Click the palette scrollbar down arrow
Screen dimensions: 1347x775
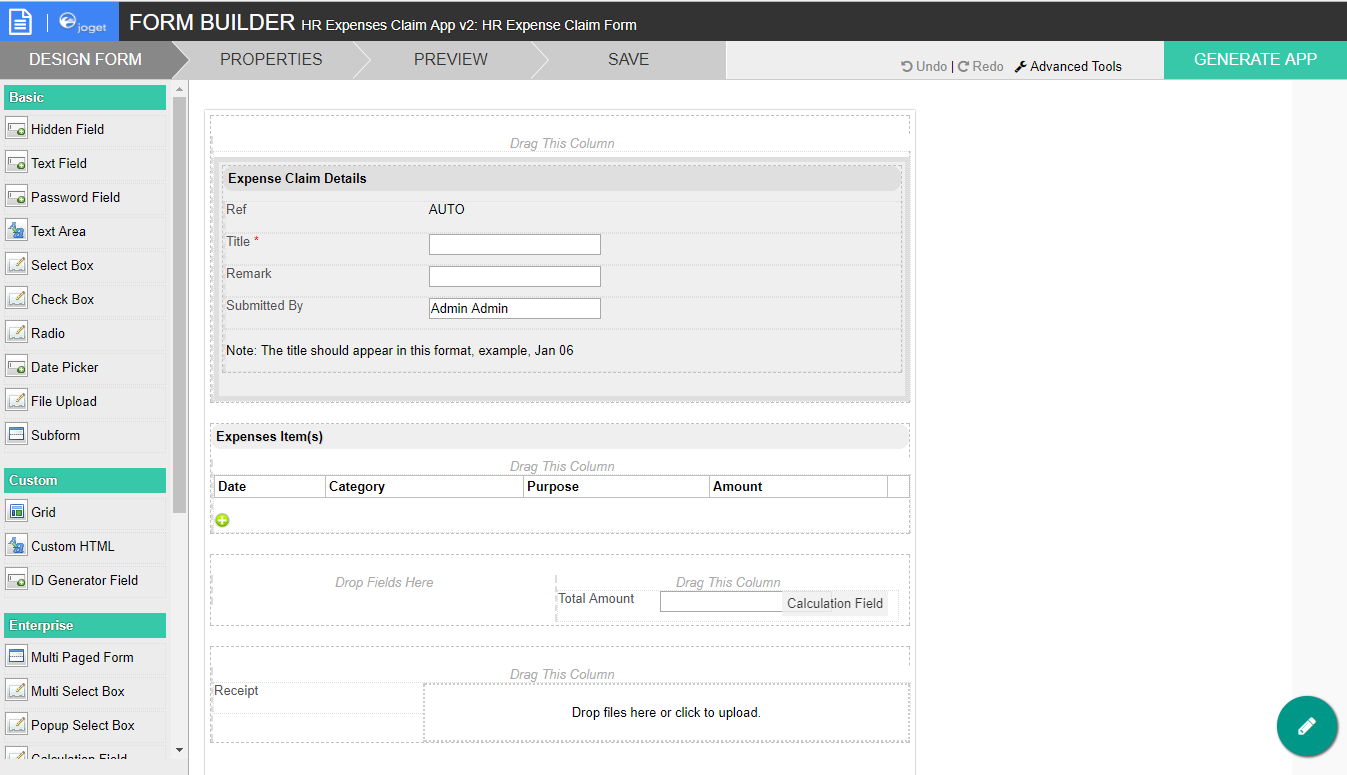(180, 749)
